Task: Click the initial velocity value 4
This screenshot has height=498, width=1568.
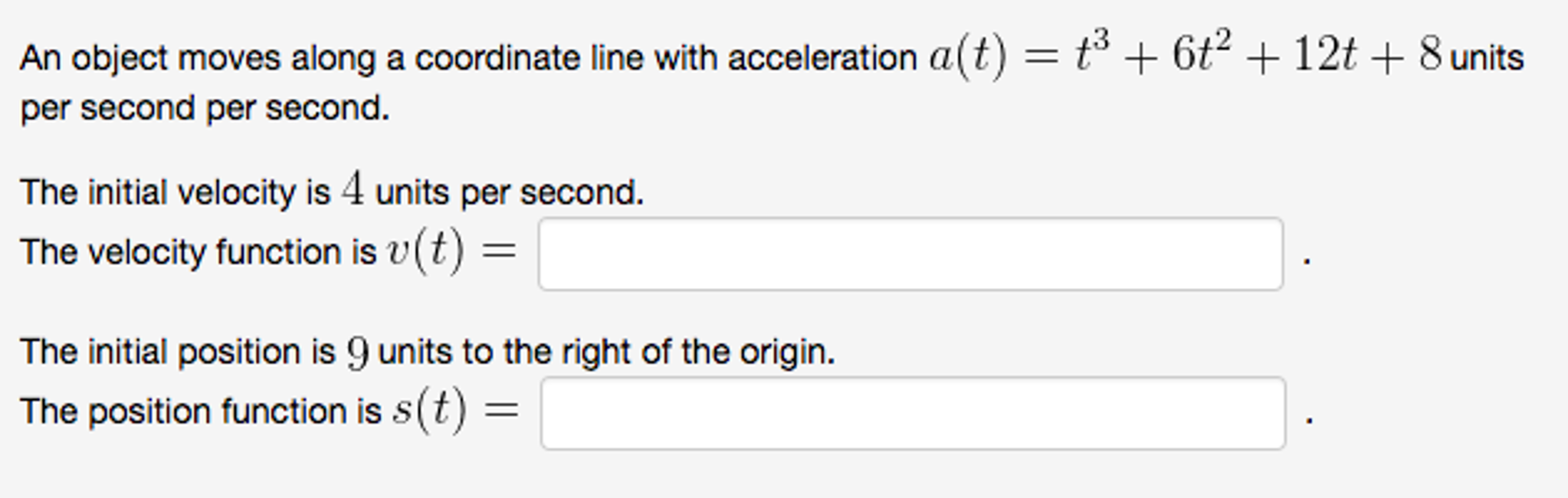Action: [353, 189]
